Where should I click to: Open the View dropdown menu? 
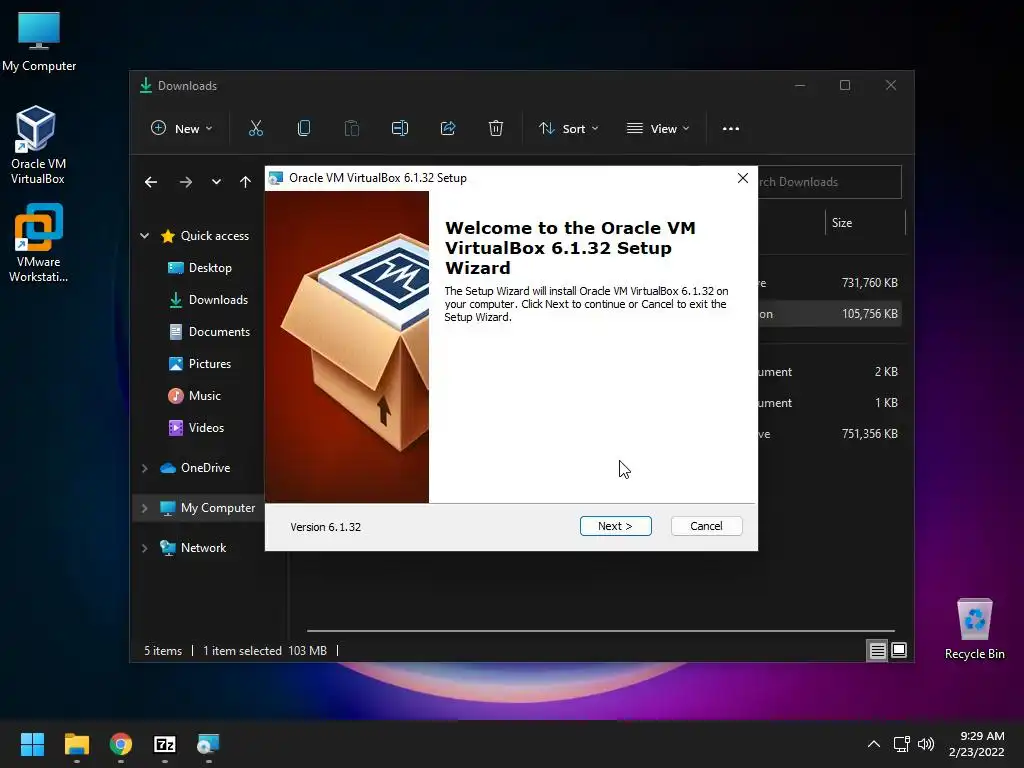(x=658, y=129)
